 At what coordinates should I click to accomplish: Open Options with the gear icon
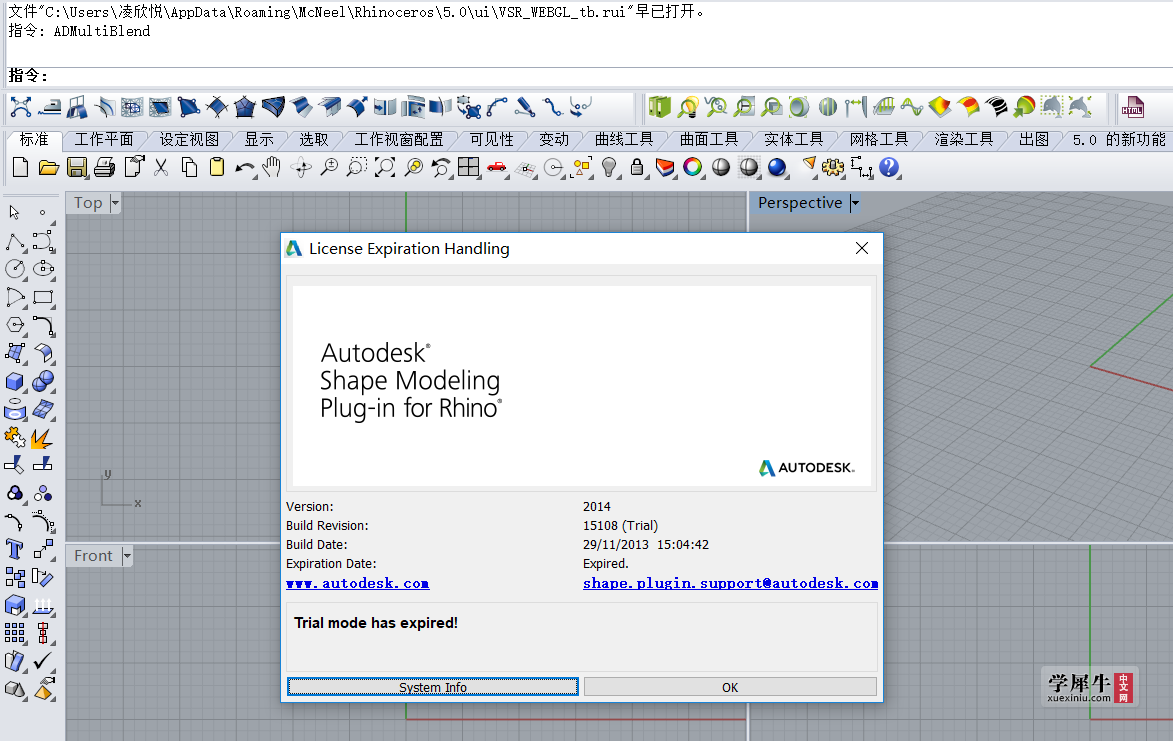833,167
